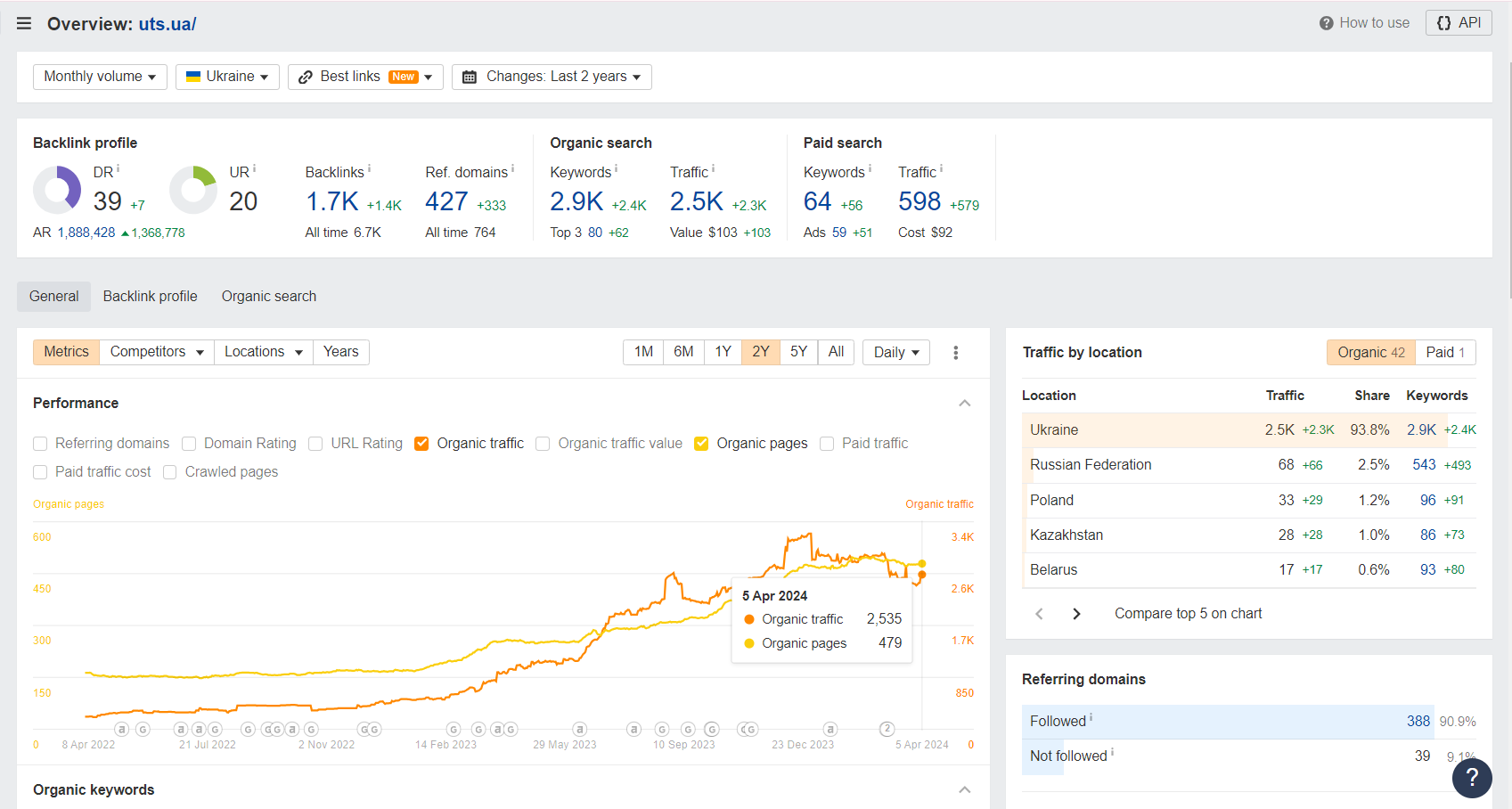
Task: Enable the Paid traffic checkbox
Action: pyautogui.click(x=827, y=444)
